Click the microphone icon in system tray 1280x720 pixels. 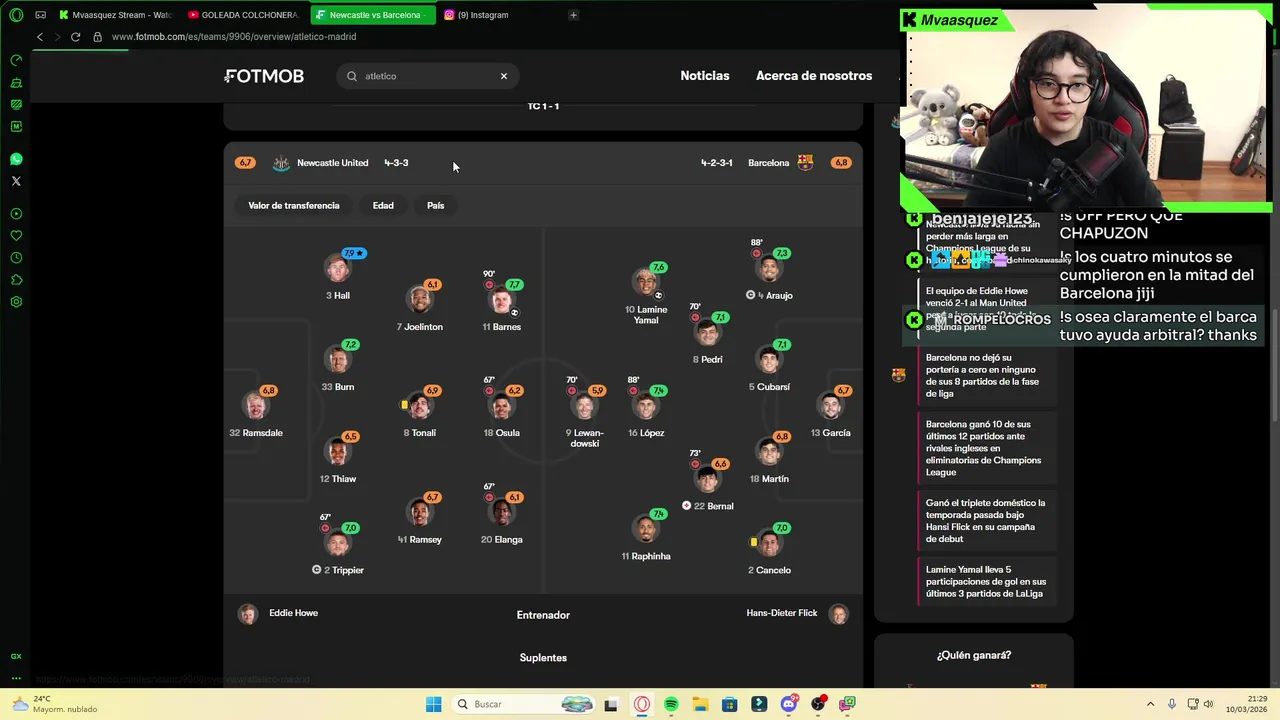[1171, 704]
